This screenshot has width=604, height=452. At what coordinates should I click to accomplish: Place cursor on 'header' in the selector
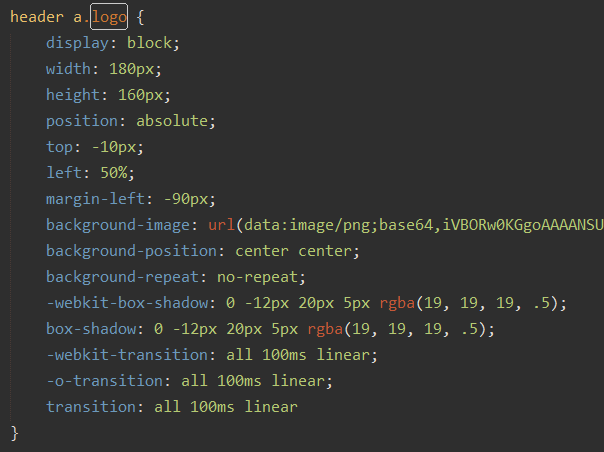pos(37,18)
